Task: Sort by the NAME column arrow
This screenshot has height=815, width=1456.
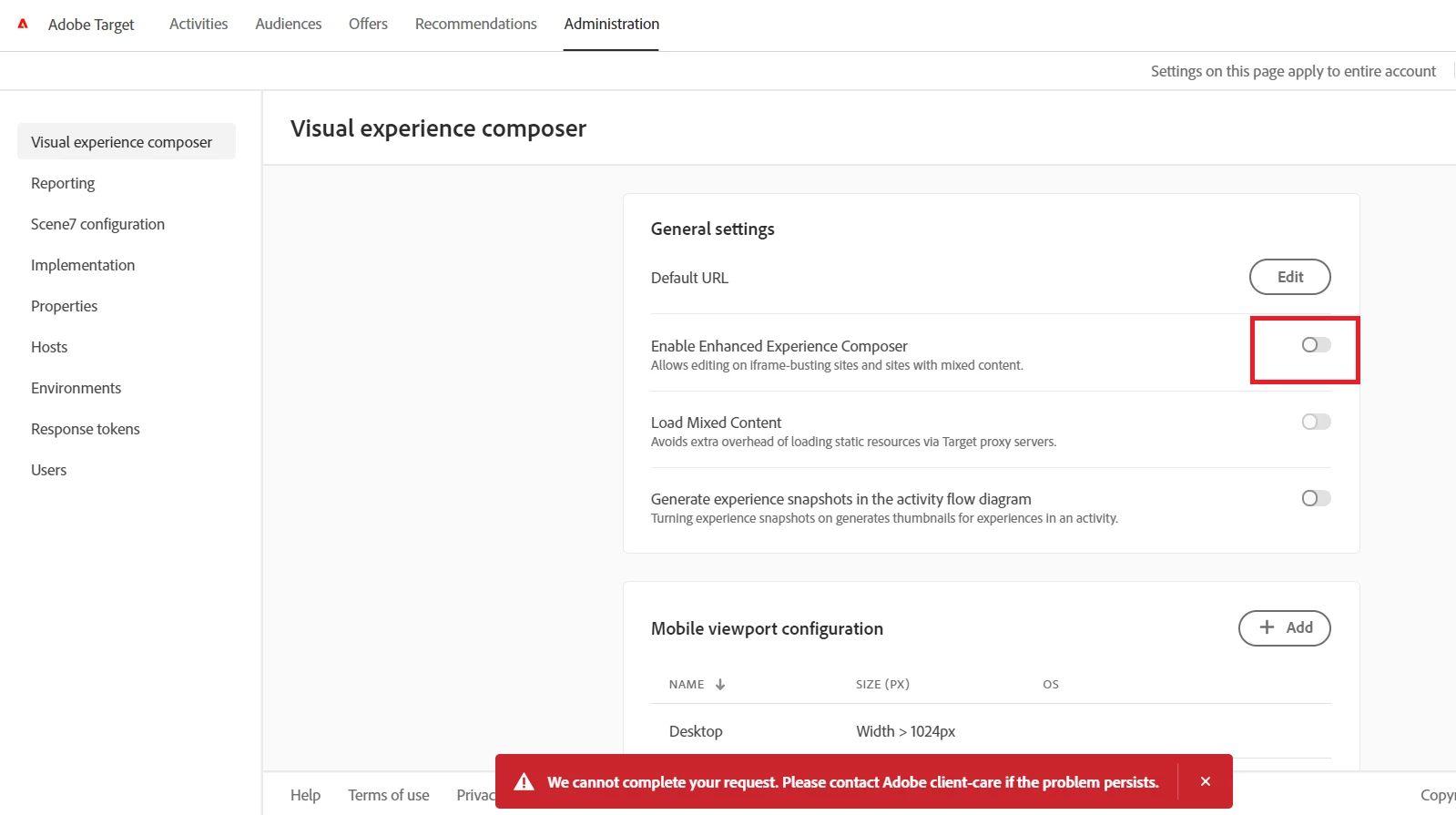Action: pyautogui.click(x=719, y=684)
